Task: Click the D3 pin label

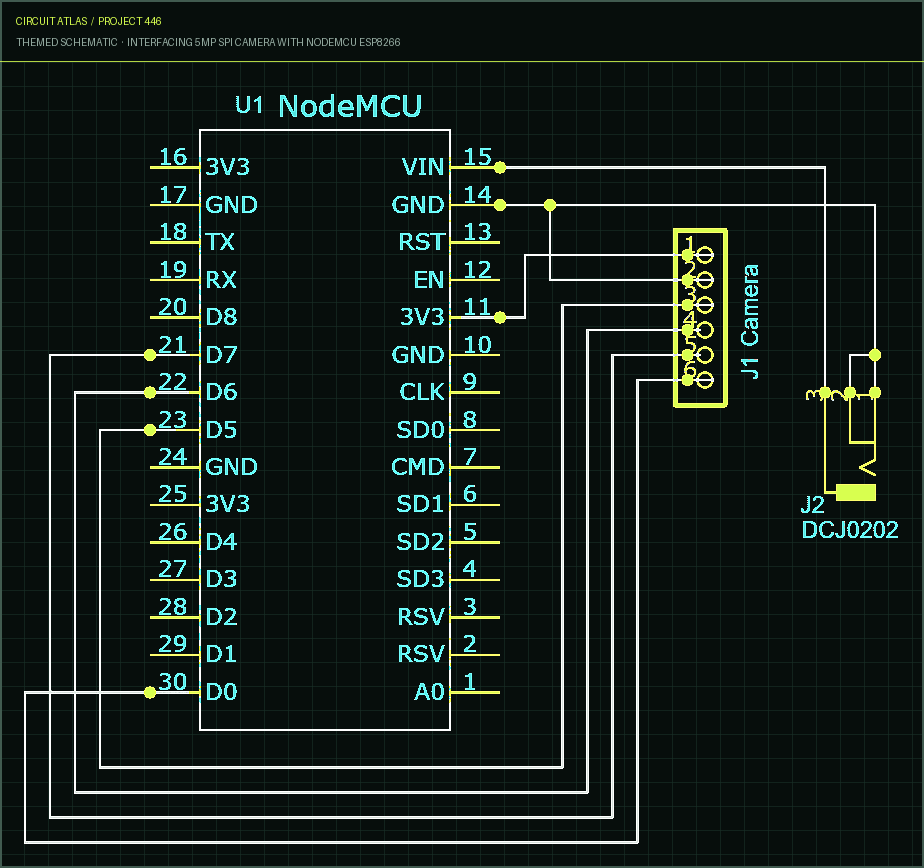Action: tap(222, 579)
